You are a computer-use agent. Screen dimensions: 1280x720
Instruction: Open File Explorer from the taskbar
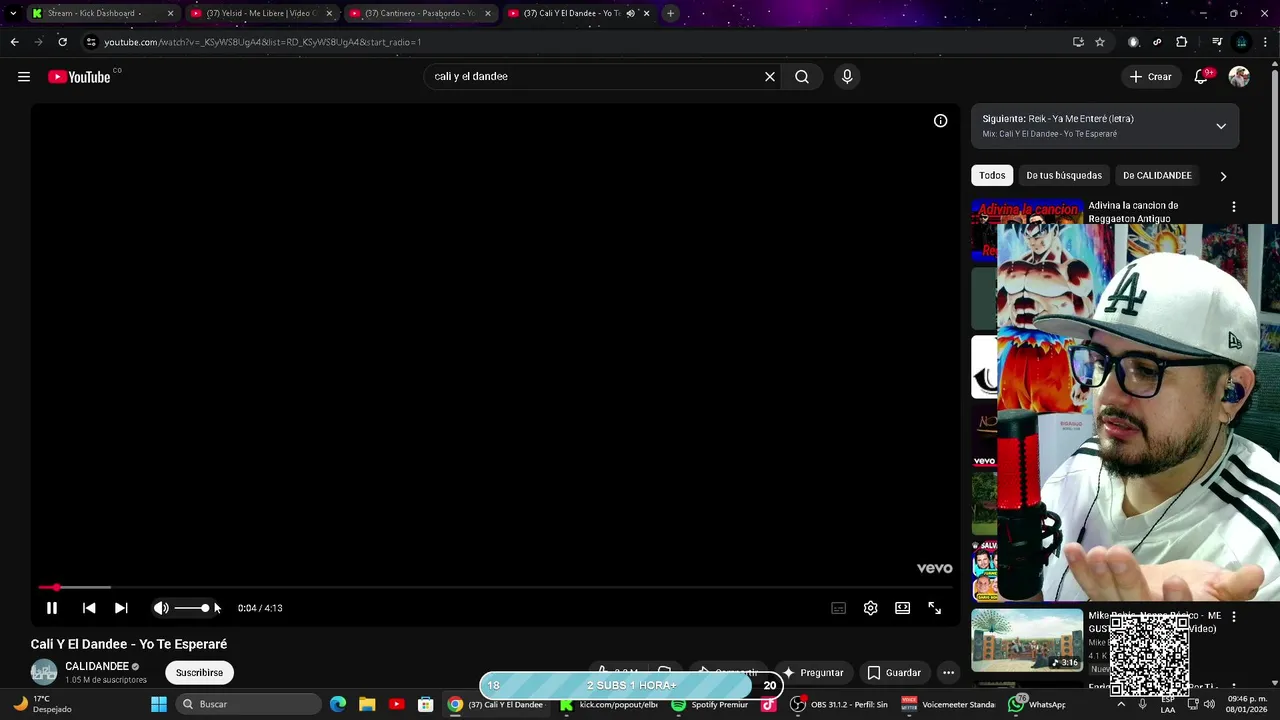point(367,704)
